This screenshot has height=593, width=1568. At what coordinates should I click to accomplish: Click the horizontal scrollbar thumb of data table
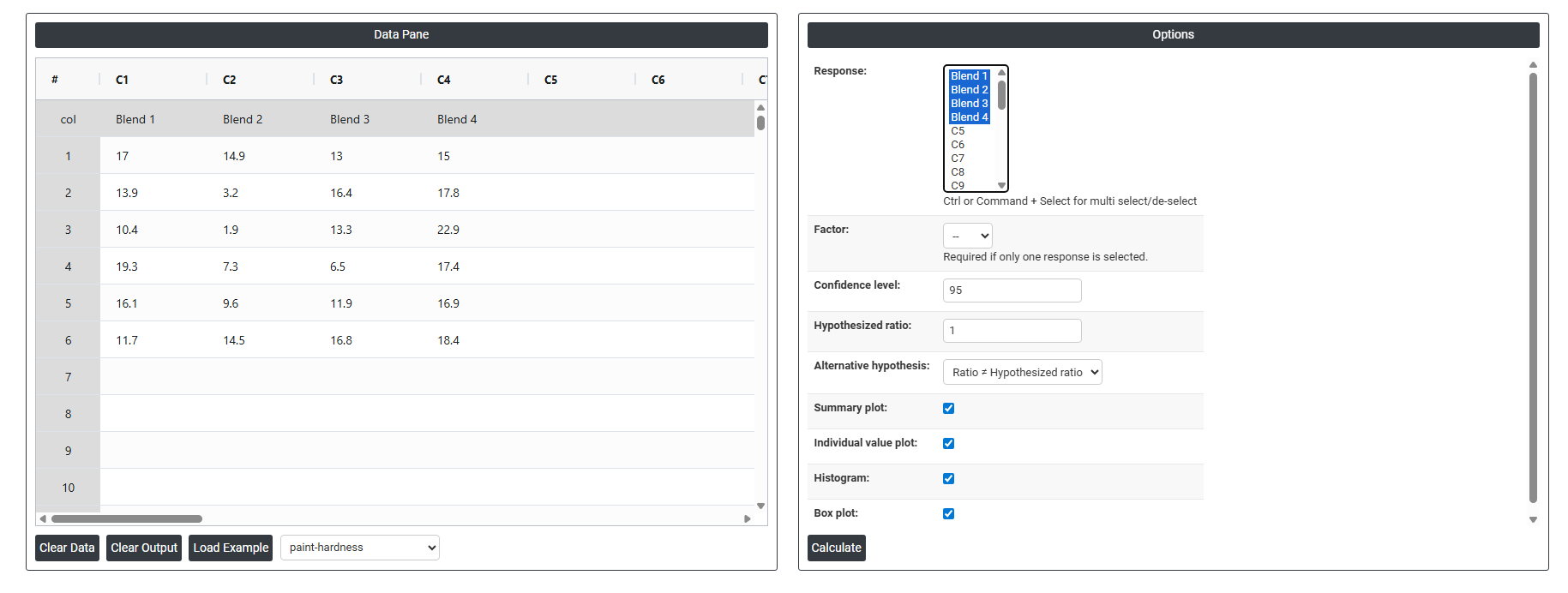127,518
